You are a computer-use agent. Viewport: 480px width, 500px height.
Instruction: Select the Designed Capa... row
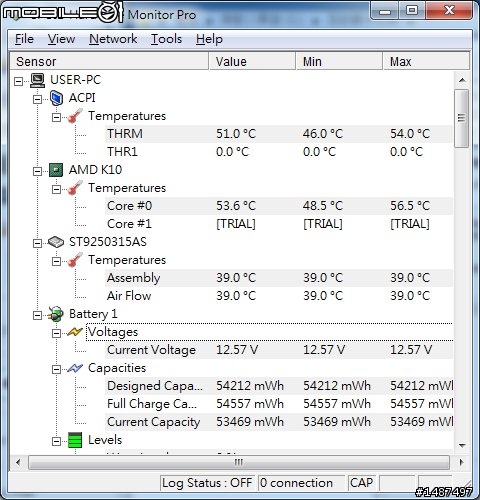coord(279,386)
